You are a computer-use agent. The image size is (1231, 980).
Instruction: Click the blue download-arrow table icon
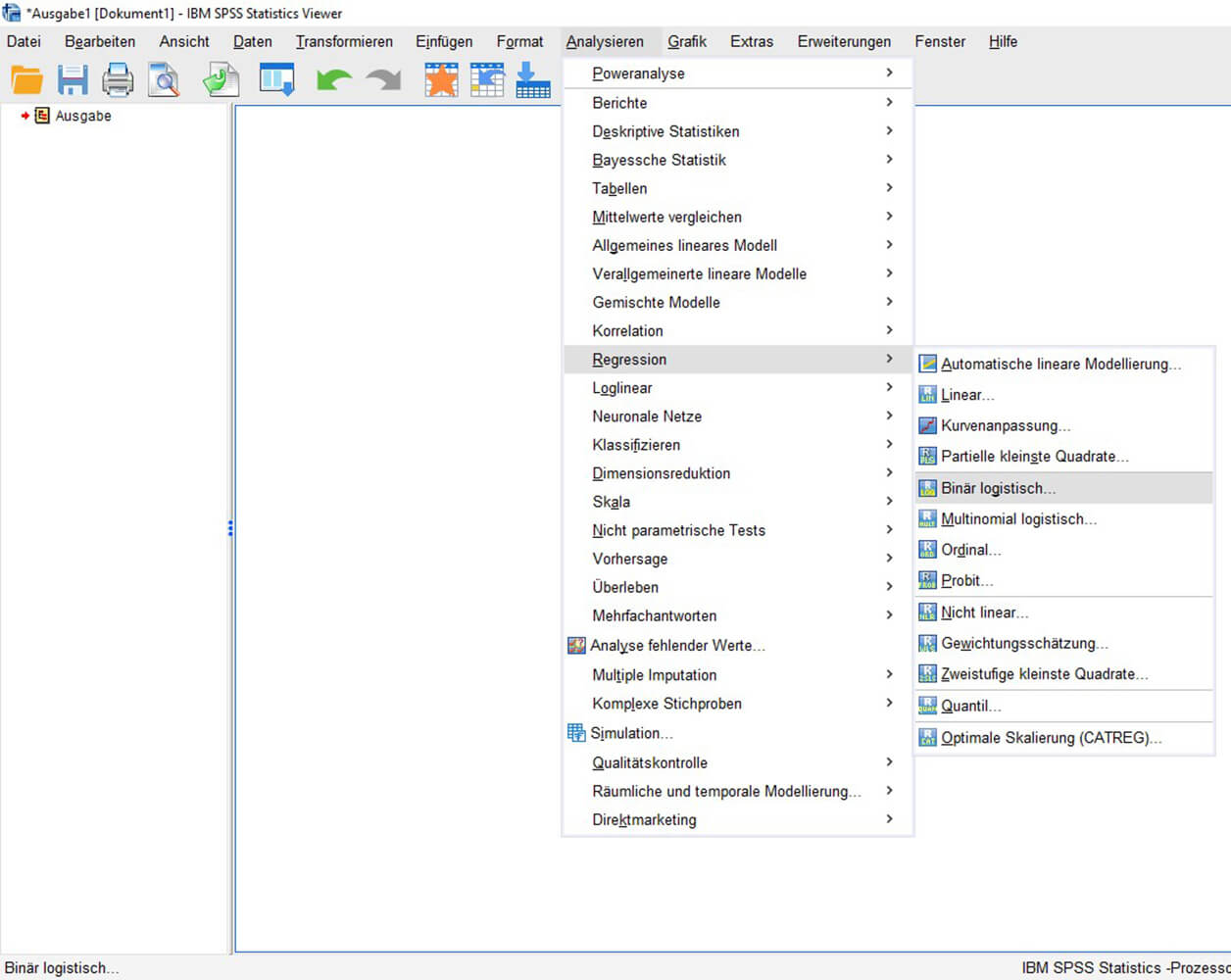[532, 80]
